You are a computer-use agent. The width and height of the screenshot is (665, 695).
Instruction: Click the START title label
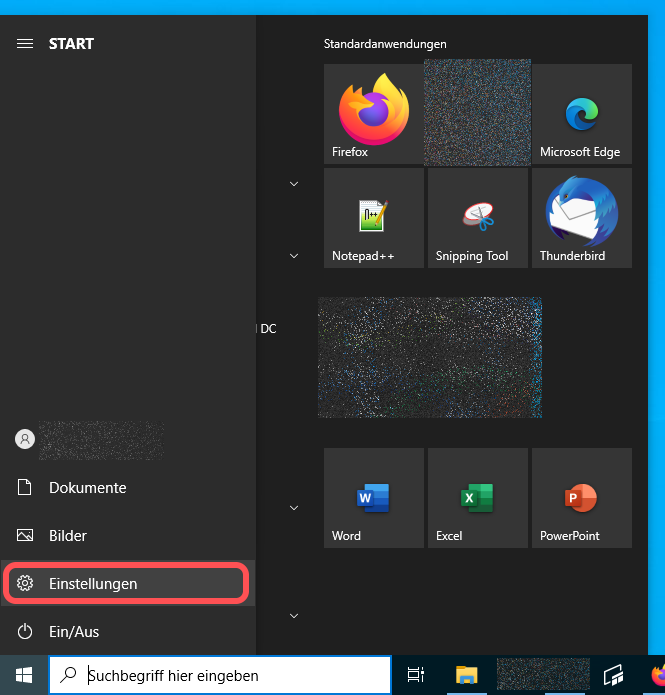click(x=71, y=43)
